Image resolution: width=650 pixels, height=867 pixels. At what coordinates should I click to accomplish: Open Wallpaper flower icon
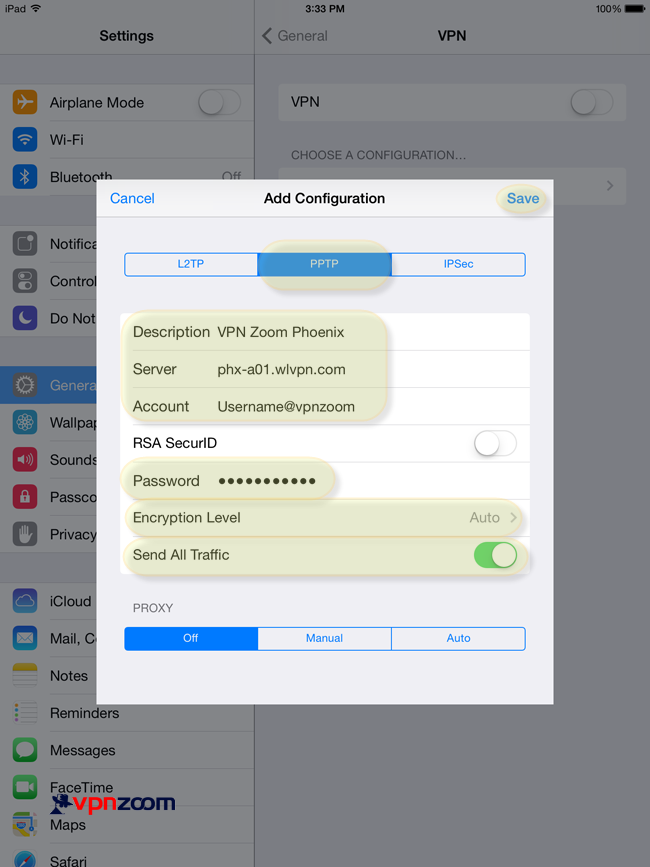pos(25,422)
